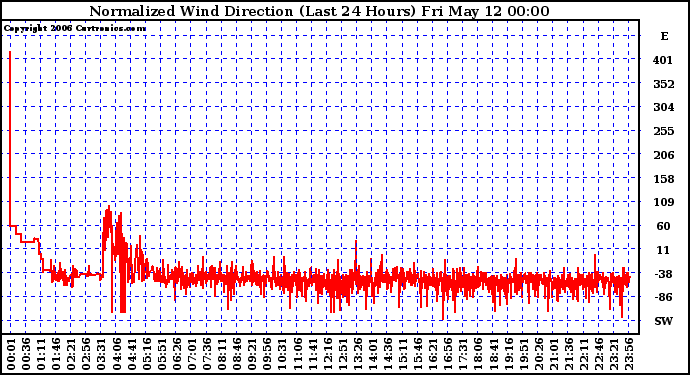Click the 12:51 time label
690x375 pixels.
[x=342, y=354]
